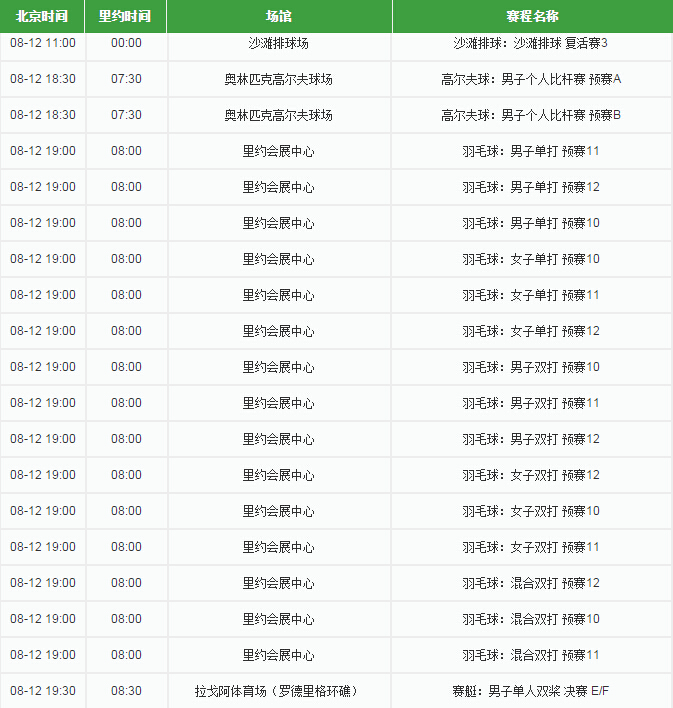Click the 沙滩排球场 venue cell
Screen dimensions: 673x708
pyautogui.click(x=279, y=43)
